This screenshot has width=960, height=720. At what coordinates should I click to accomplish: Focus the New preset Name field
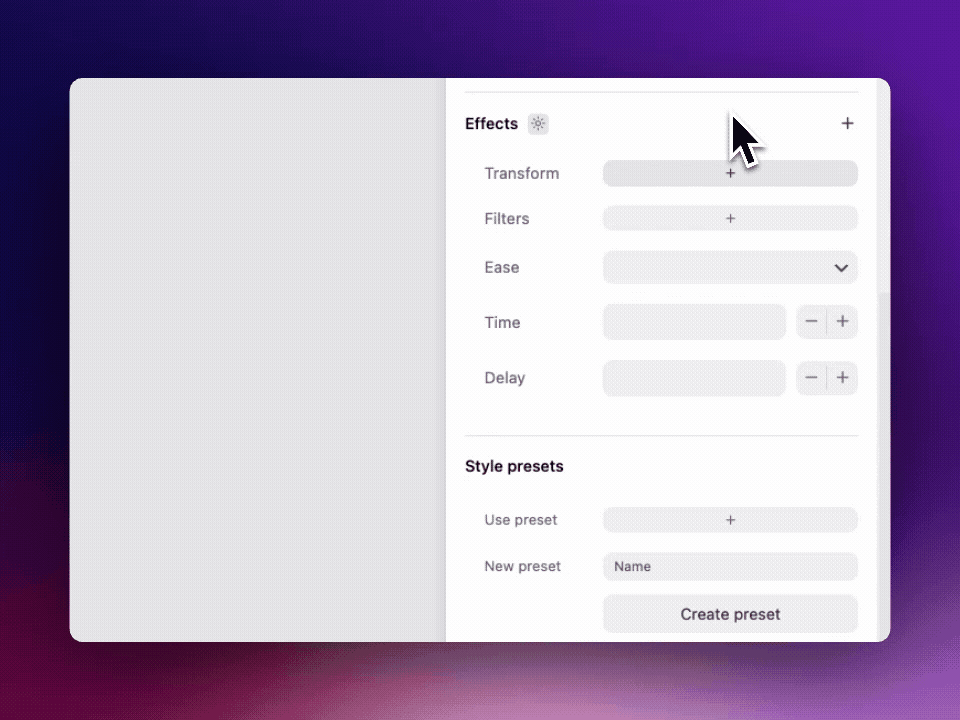click(x=730, y=566)
